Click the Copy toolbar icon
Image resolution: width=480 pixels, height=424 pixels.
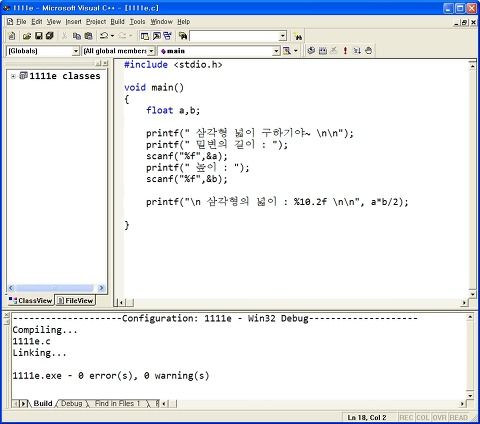coord(77,36)
